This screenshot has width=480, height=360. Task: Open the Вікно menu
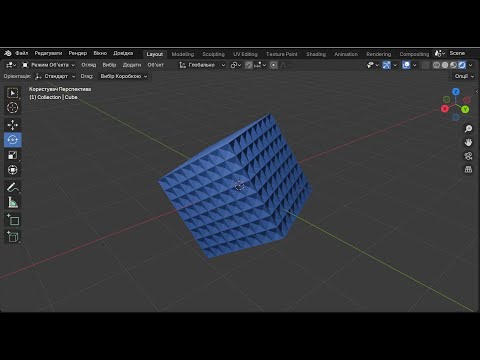pyautogui.click(x=100, y=53)
